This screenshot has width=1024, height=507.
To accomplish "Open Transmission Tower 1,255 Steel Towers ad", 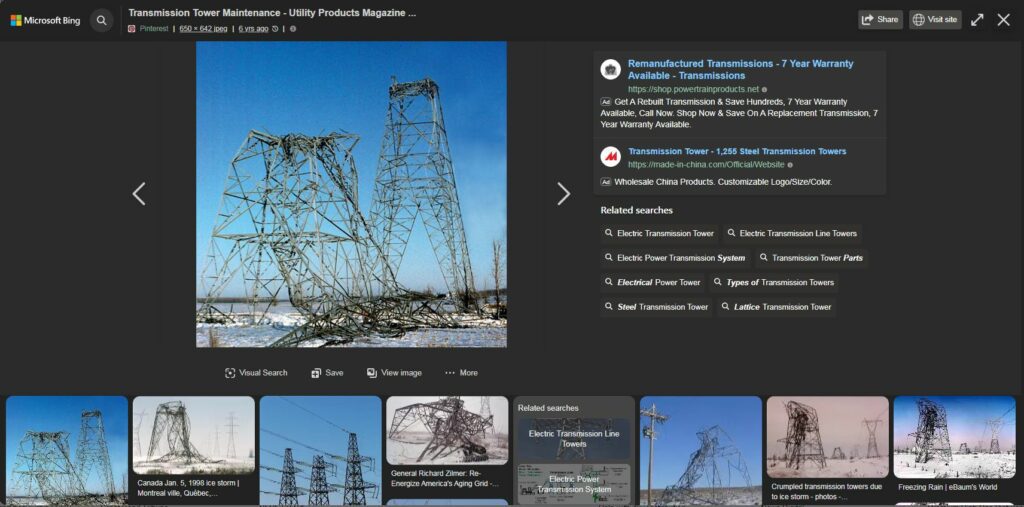I will (737, 152).
